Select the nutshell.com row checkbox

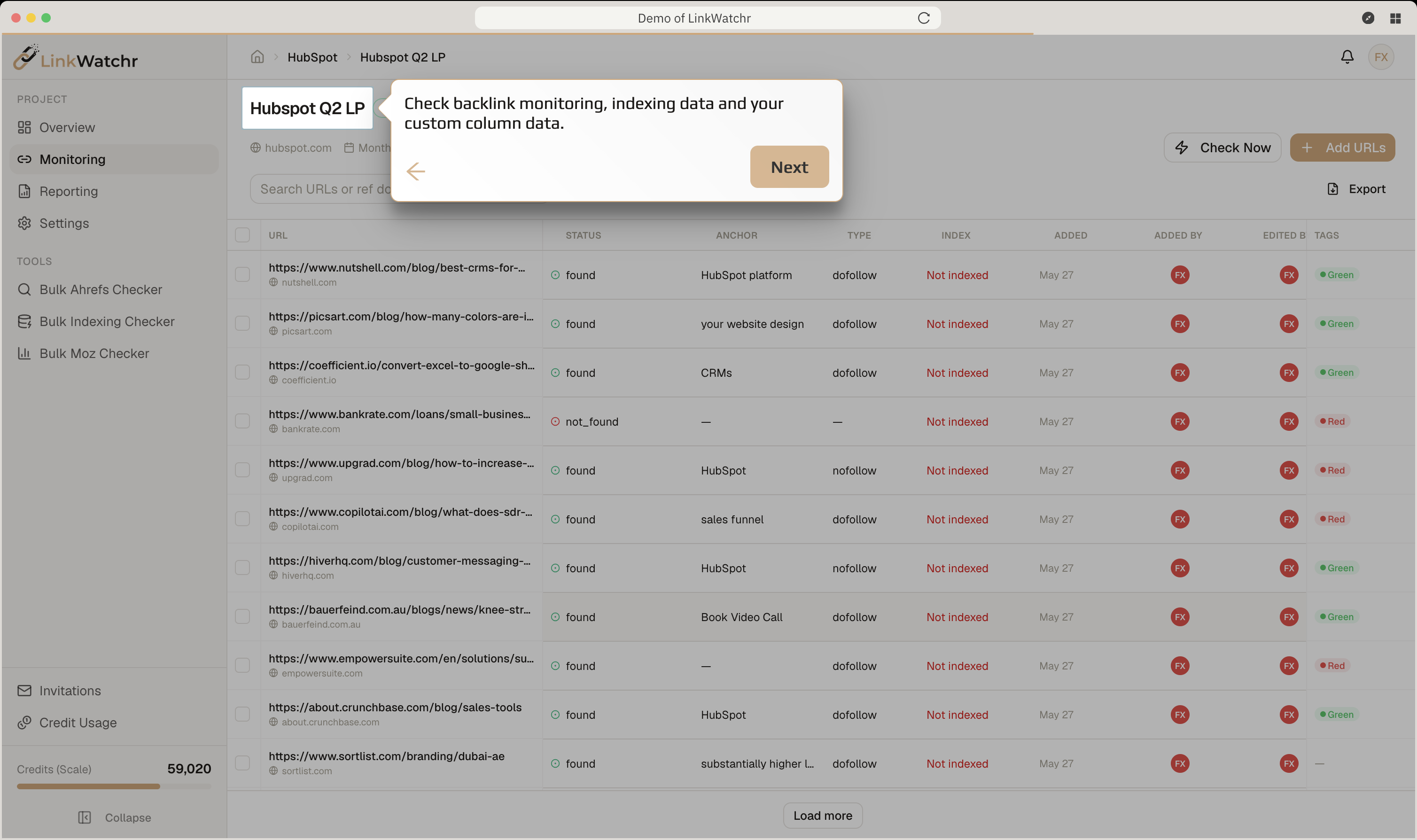pos(242,274)
